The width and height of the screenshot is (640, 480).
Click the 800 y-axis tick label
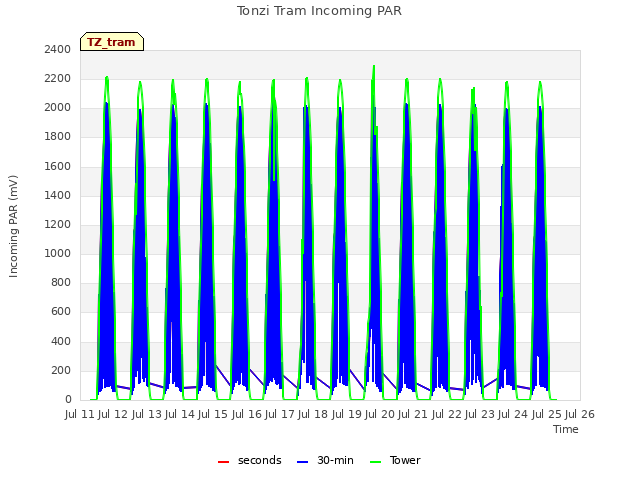(61, 282)
